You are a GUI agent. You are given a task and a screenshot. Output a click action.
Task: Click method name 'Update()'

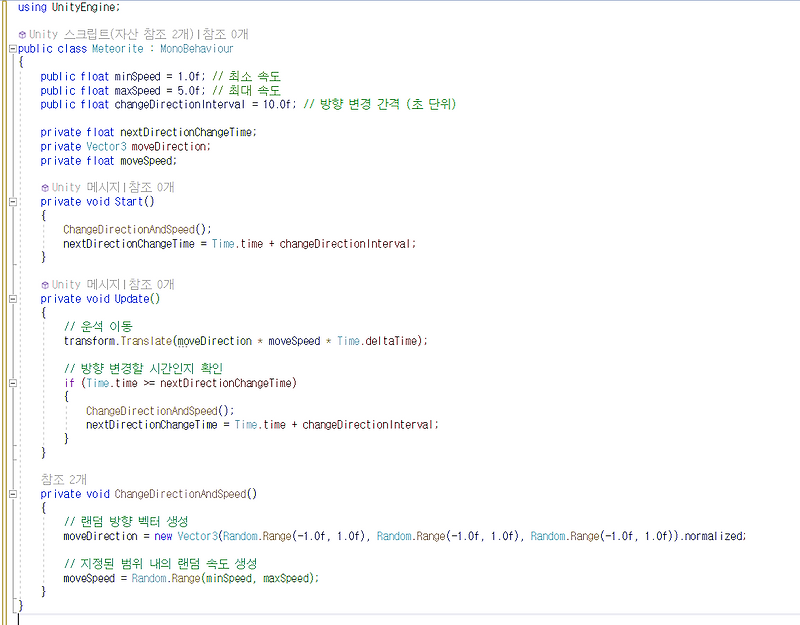(137, 298)
